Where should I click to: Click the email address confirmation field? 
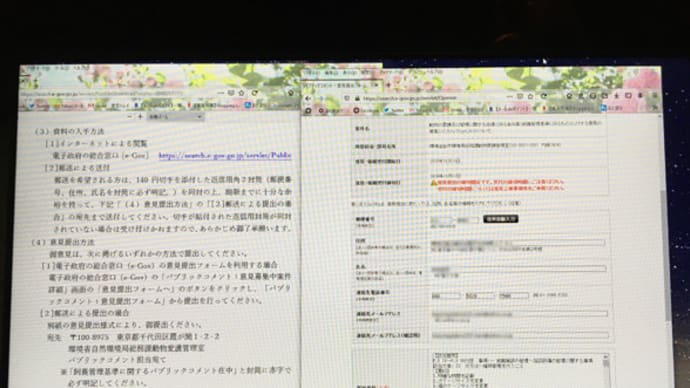(520, 335)
